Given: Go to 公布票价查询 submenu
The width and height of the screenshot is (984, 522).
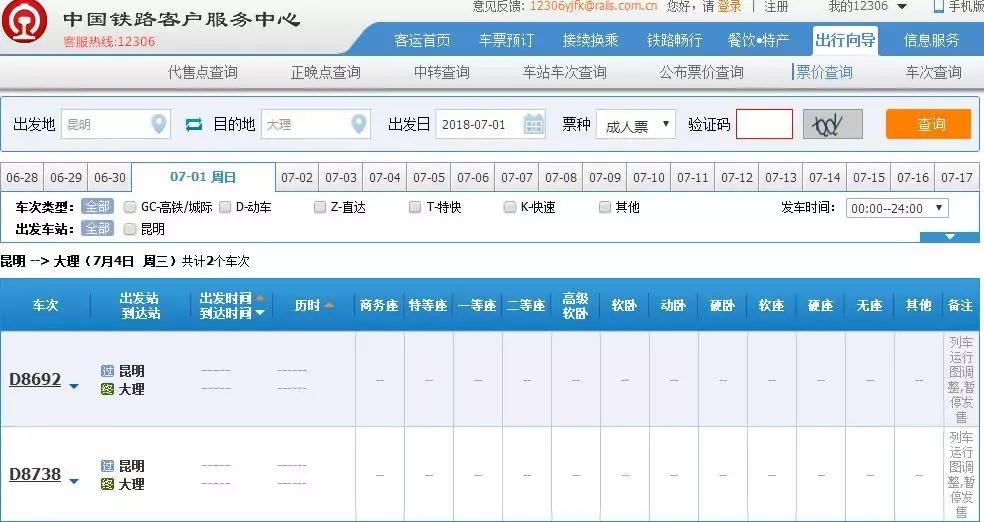Looking at the screenshot, I should tap(702, 73).
